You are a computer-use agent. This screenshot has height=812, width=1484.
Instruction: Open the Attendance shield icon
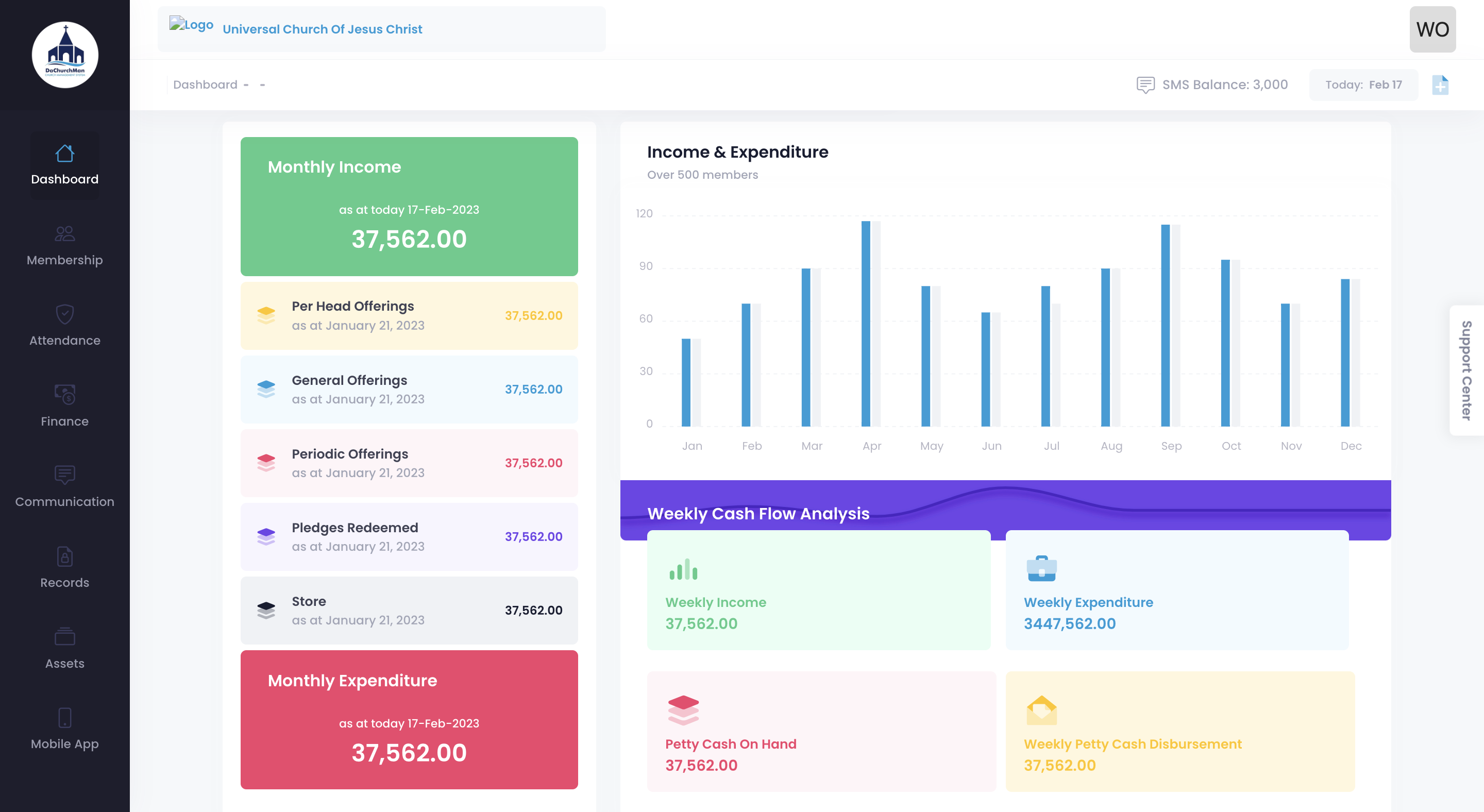tap(64, 314)
